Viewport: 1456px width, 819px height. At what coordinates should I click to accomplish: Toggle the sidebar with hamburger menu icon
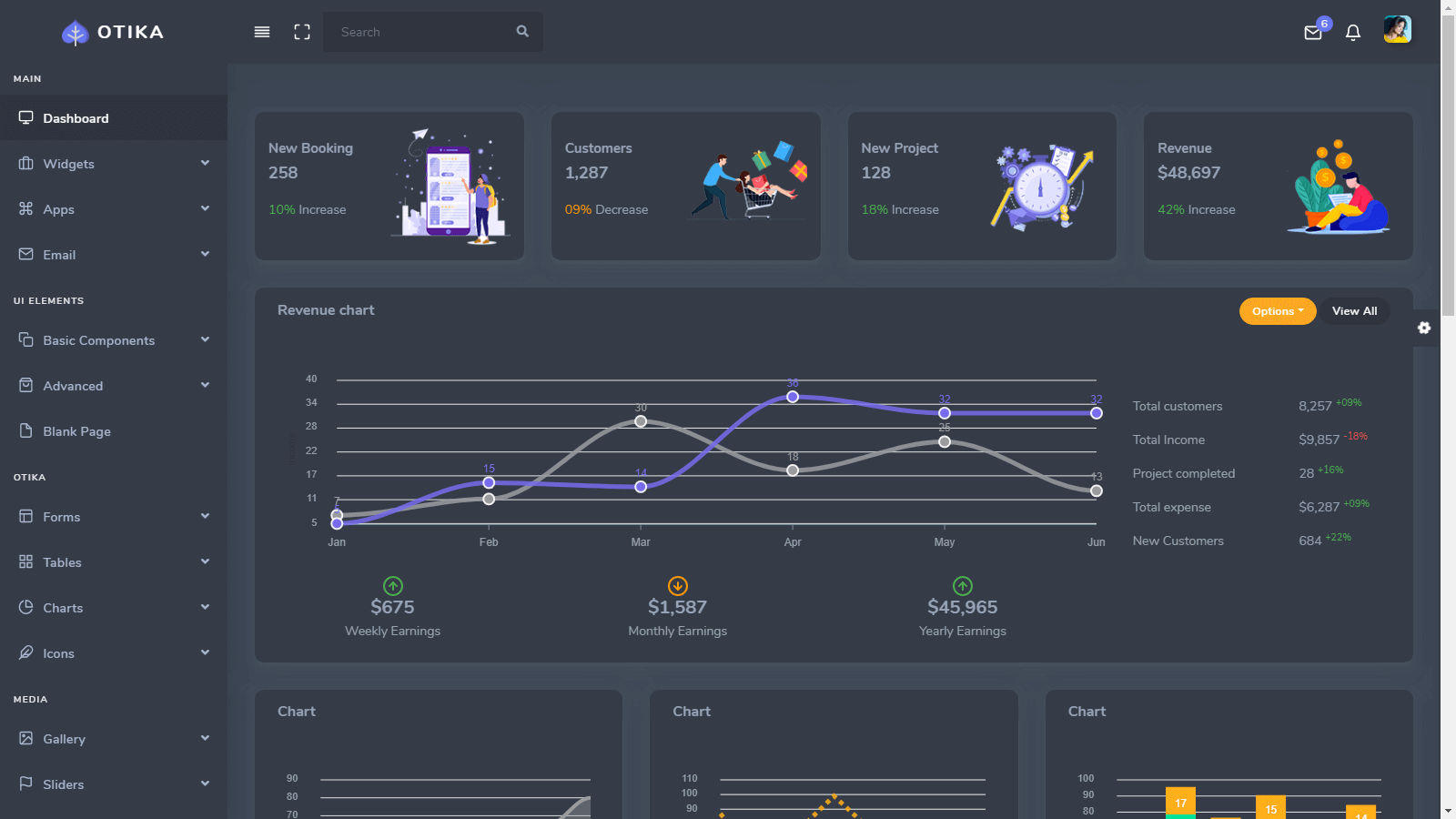pyautogui.click(x=262, y=32)
